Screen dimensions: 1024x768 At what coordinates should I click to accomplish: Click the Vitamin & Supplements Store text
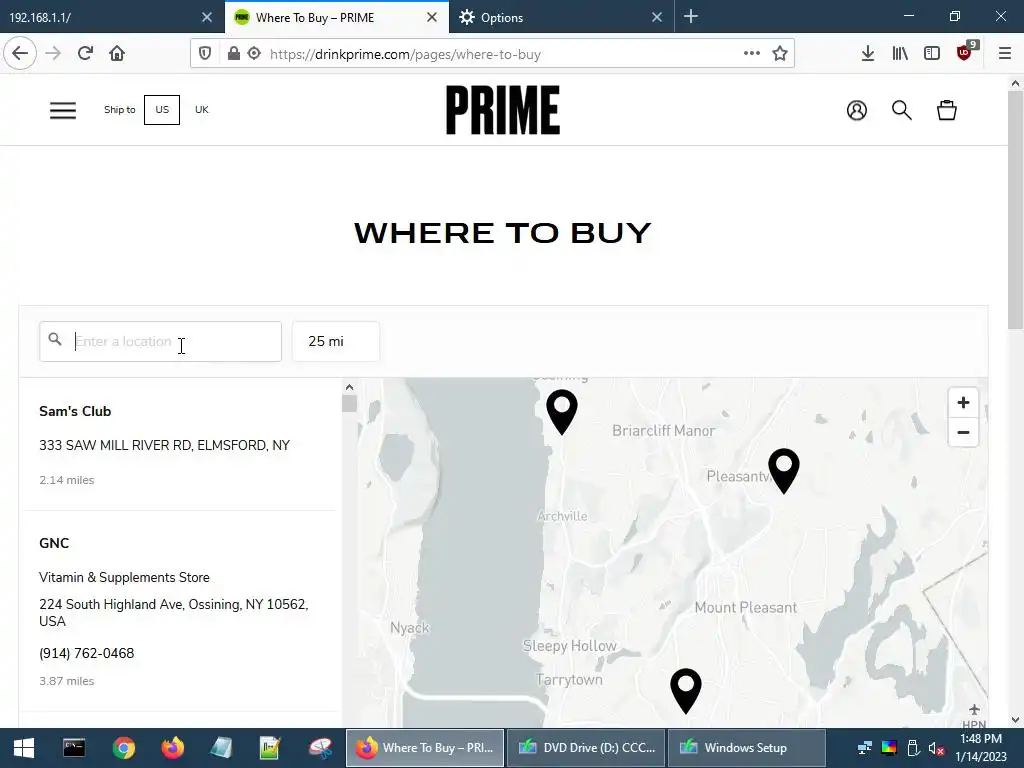click(124, 577)
